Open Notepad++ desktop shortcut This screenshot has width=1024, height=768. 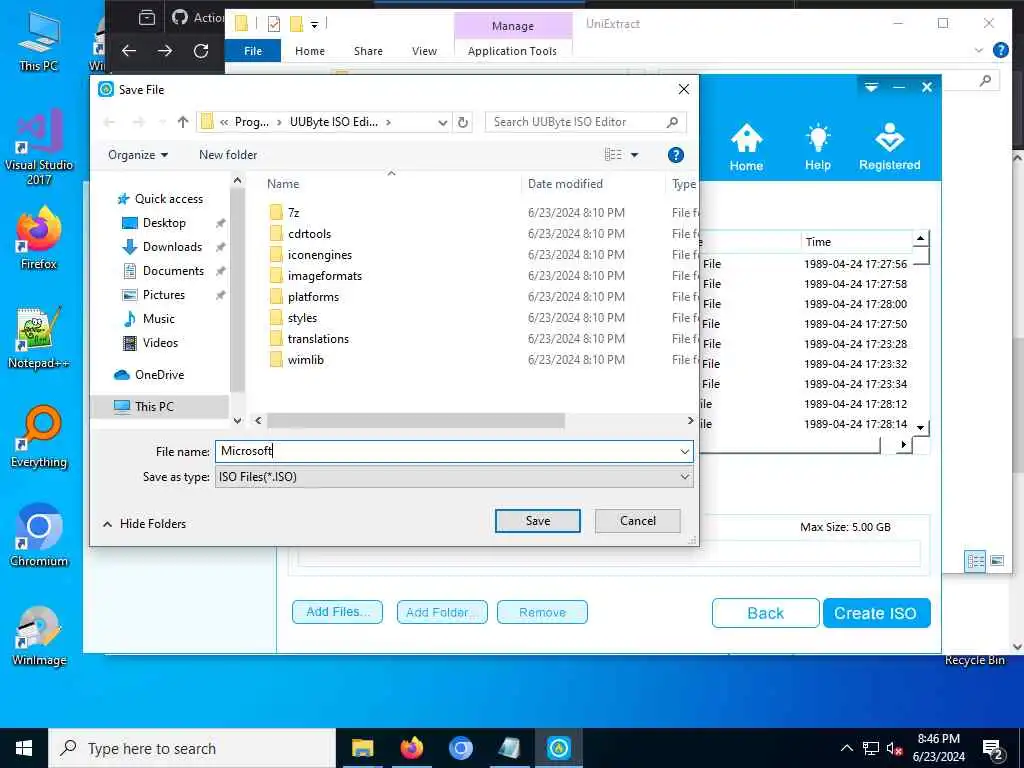(x=39, y=338)
